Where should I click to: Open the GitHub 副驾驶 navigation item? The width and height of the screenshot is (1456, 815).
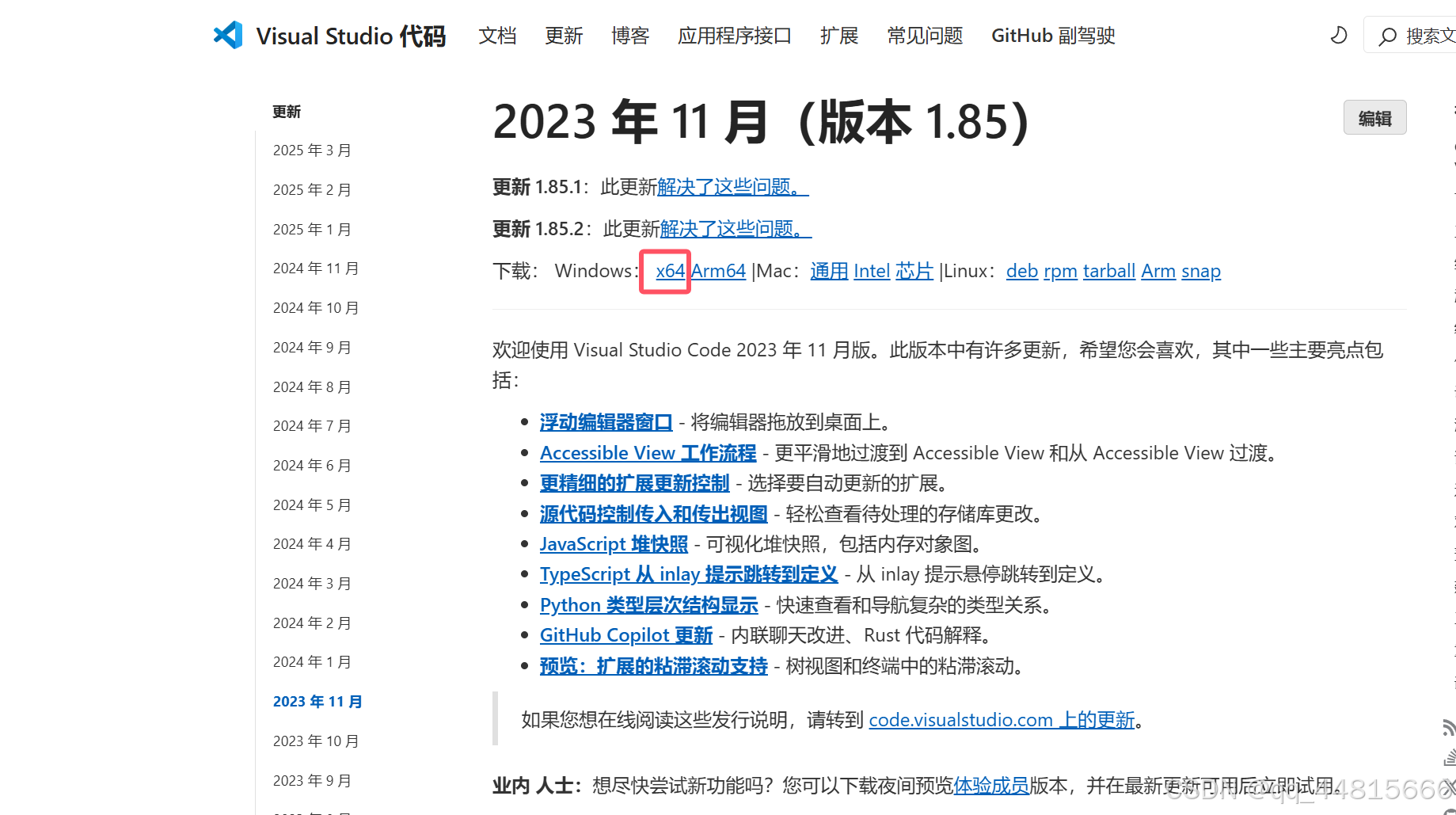pyautogui.click(x=1053, y=36)
